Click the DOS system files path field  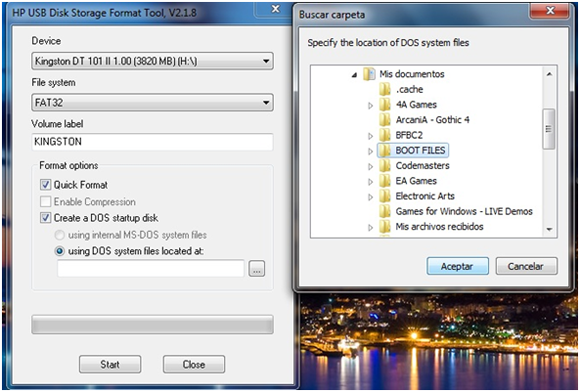click(151, 268)
